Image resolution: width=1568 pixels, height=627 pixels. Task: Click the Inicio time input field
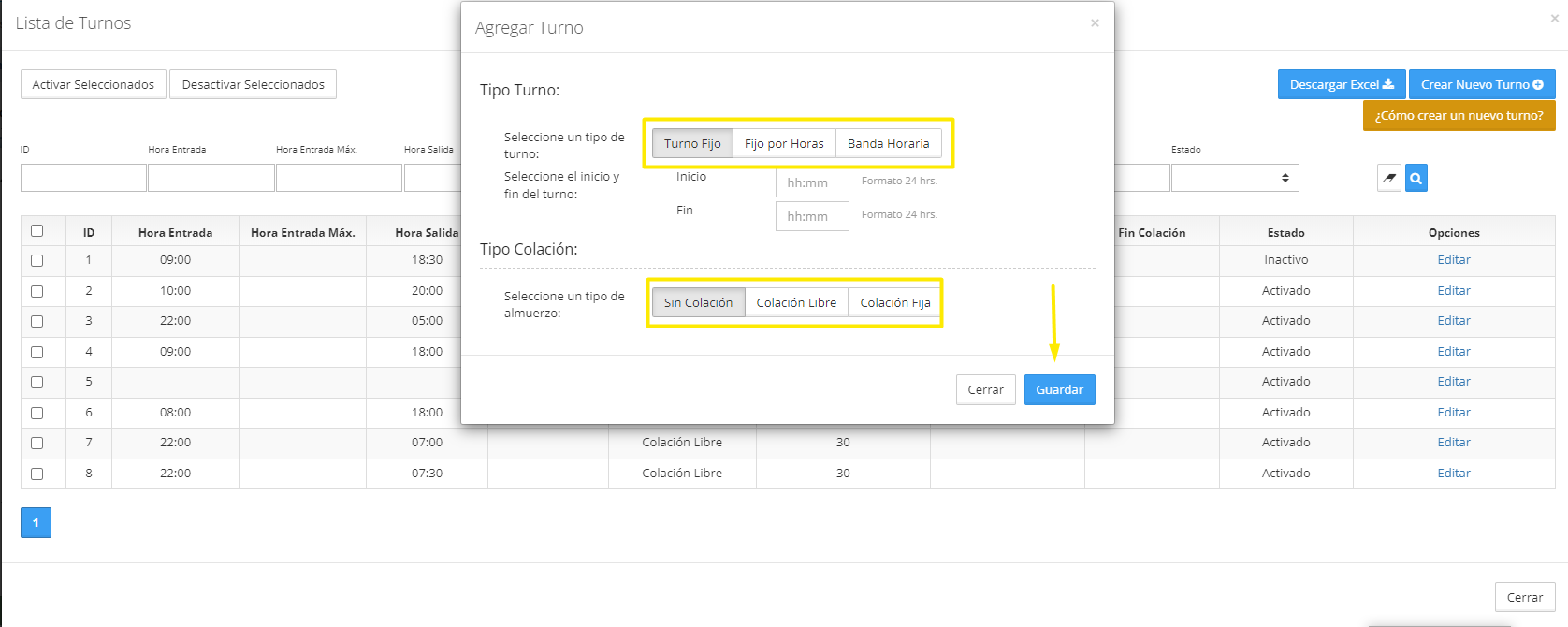811,182
